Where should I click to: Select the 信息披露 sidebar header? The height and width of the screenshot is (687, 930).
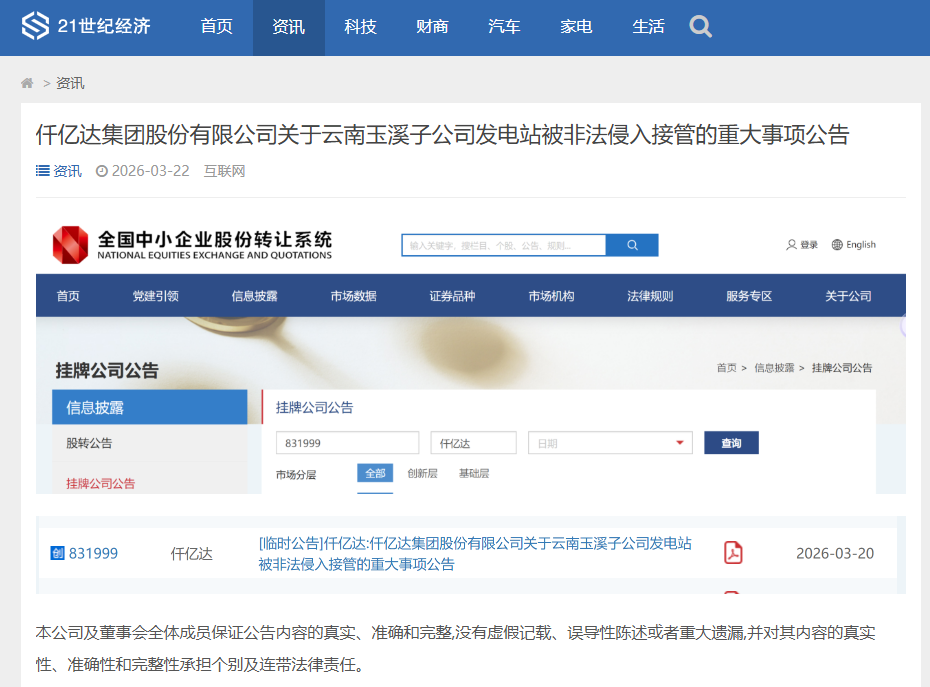pyautogui.click(x=149, y=407)
